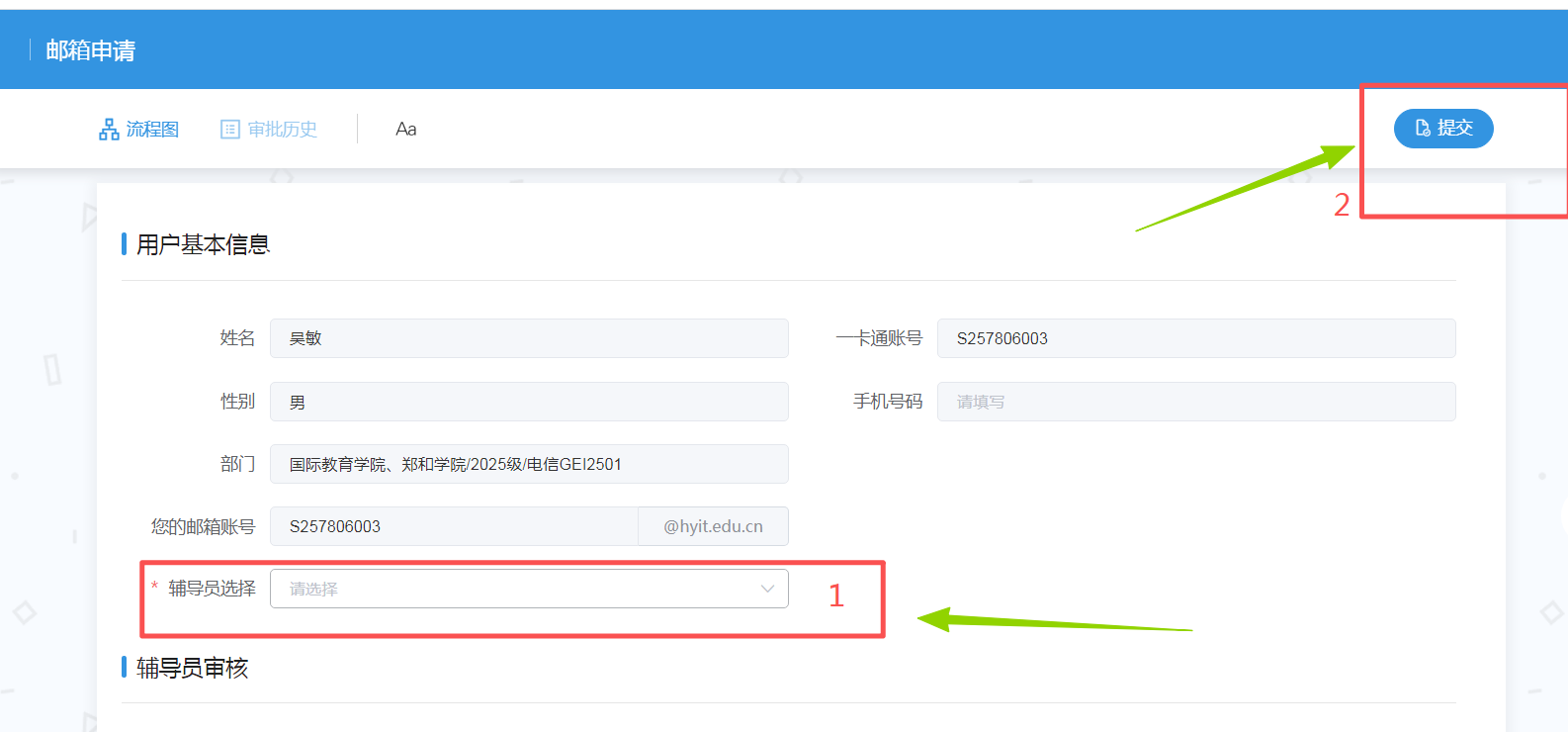Select the 一卡通账号 field S257806003
The width and height of the screenshot is (1568, 732).
tap(1195, 338)
